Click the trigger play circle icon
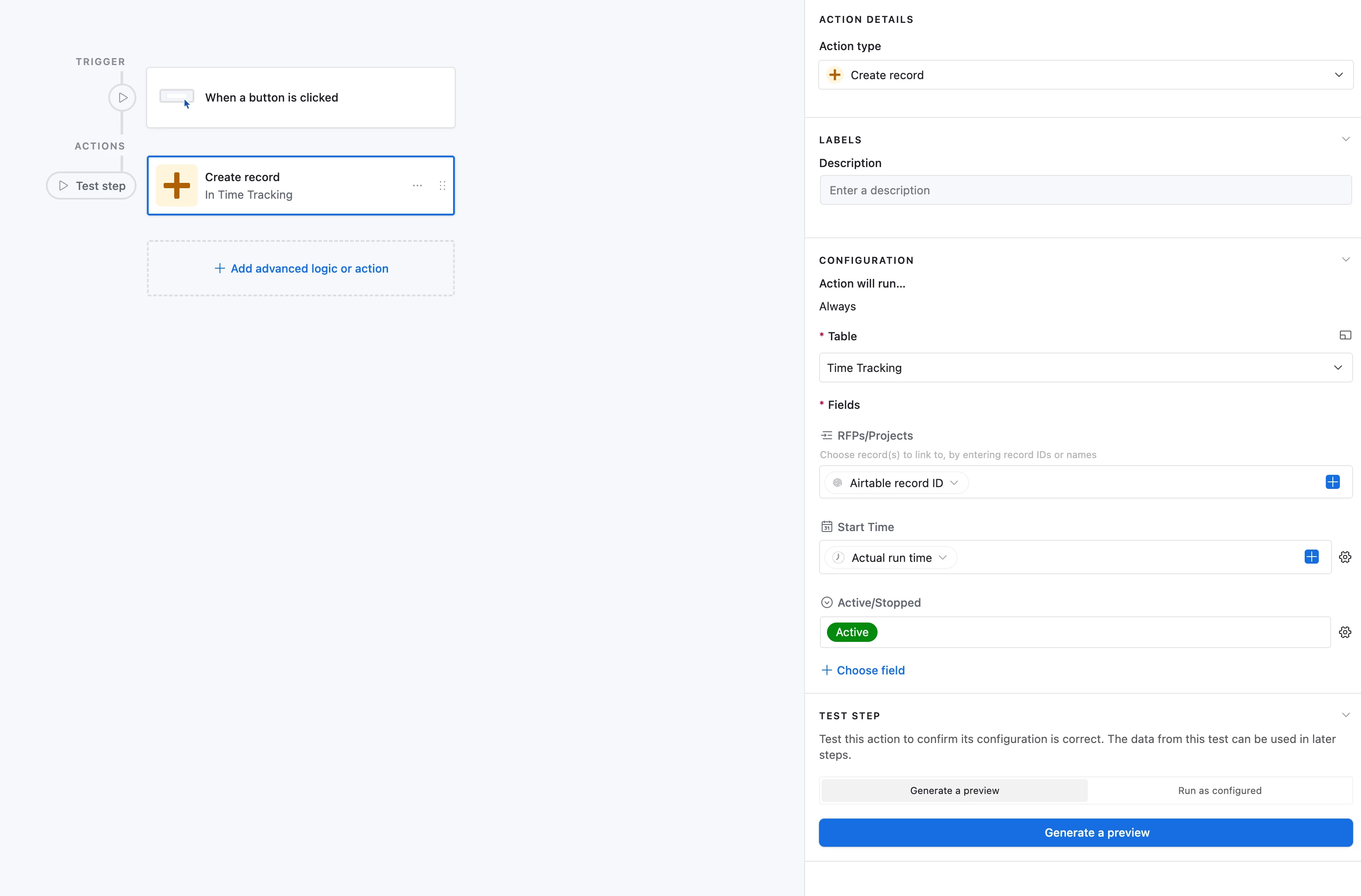 [x=122, y=98]
